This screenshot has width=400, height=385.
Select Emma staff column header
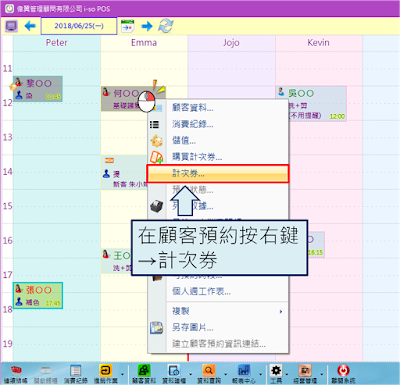point(144,43)
